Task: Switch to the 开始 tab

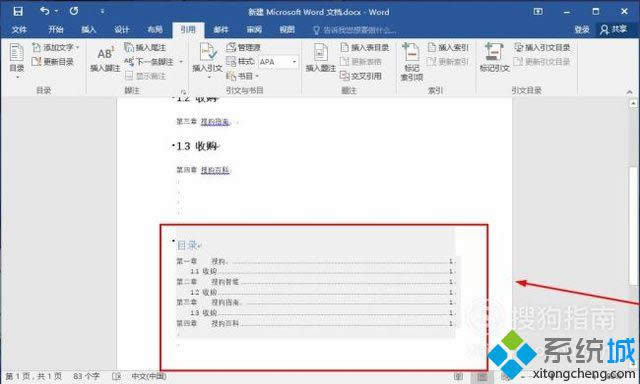Action: pyautogui.click(x=56, y=29)
